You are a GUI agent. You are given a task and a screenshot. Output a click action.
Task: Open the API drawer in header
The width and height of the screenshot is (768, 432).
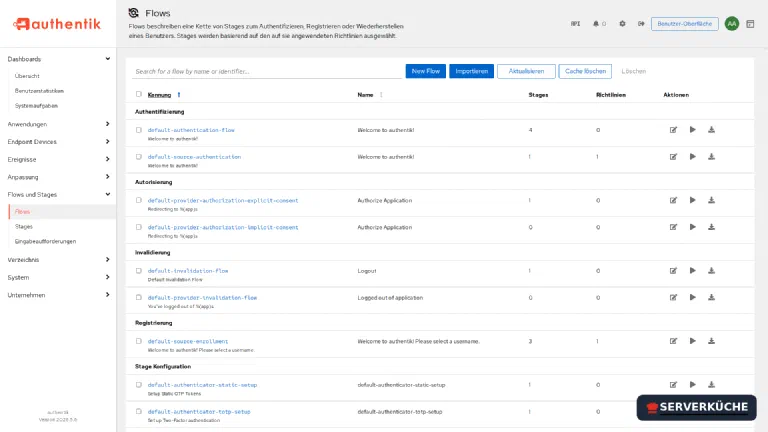[x=576, y=24]
